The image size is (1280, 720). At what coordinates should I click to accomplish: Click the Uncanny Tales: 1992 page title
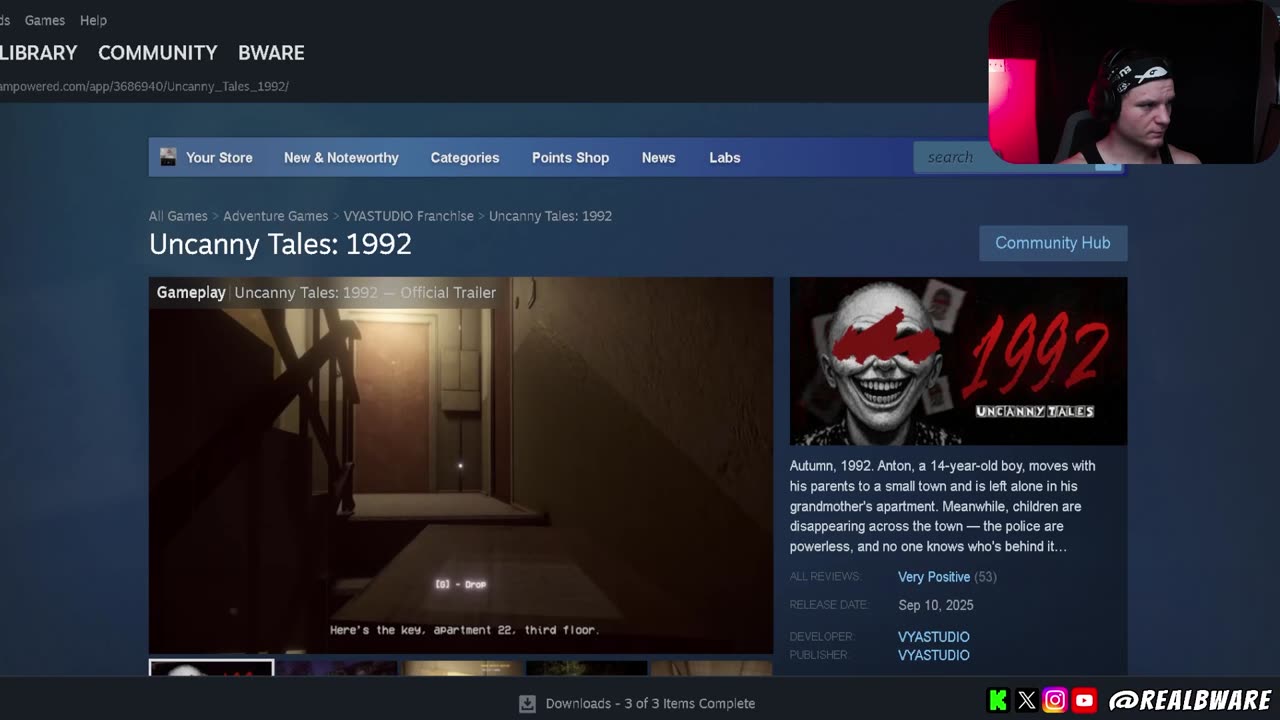[280, 244]
